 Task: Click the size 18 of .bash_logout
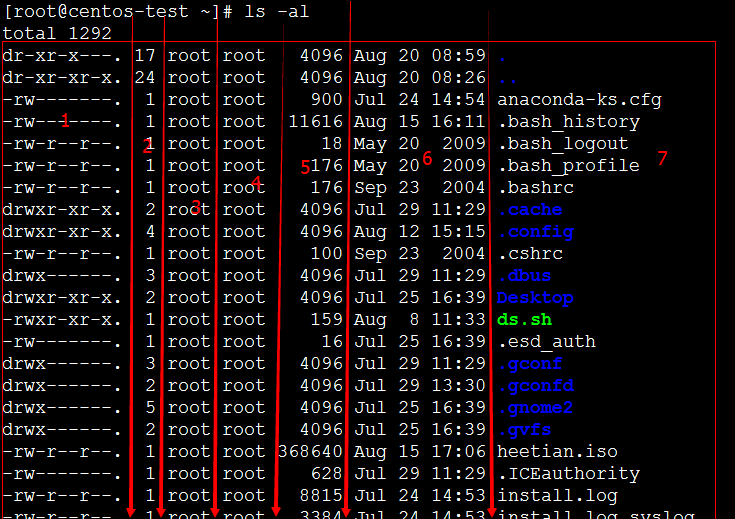(x=332, y=144)
